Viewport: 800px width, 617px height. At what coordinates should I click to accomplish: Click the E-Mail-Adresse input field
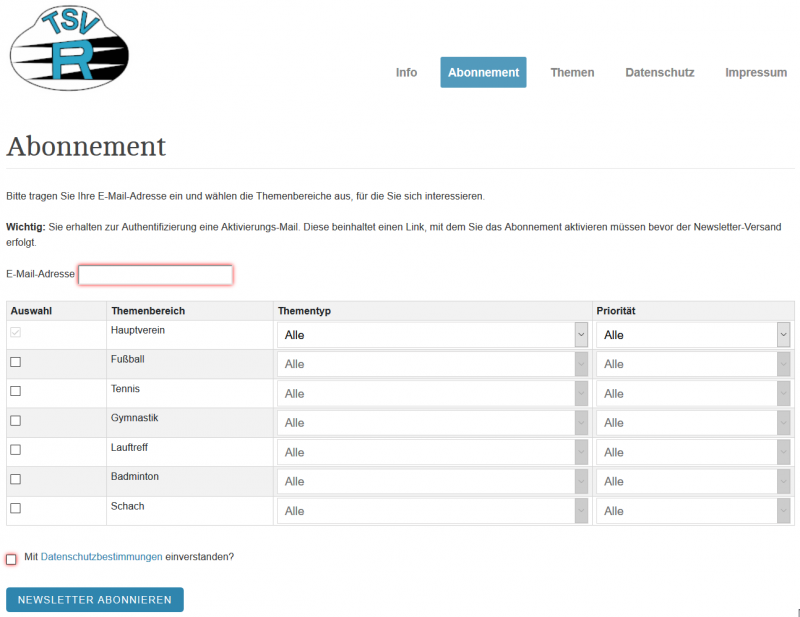pyautogui.click(x=155, y=274)
